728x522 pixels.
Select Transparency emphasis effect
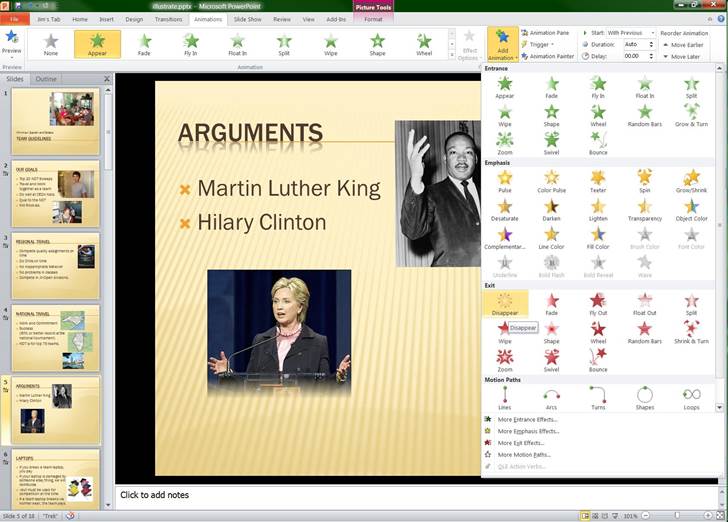pos(644,210)
